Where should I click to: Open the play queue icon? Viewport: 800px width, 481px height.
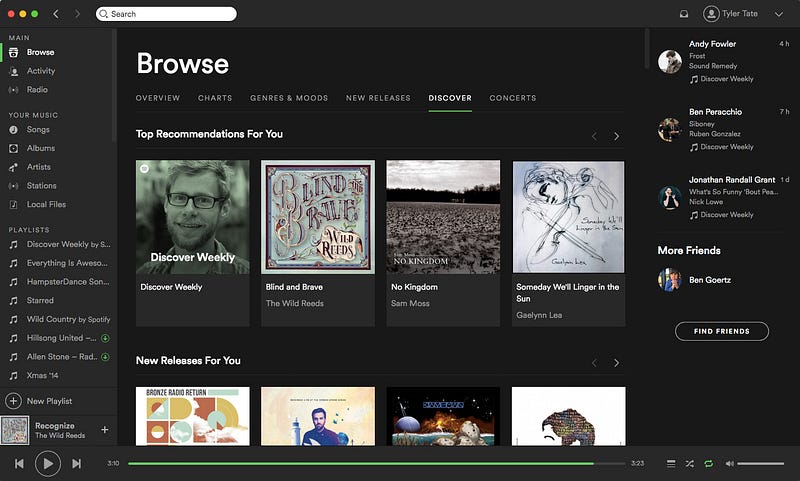[x=671, y=463]
